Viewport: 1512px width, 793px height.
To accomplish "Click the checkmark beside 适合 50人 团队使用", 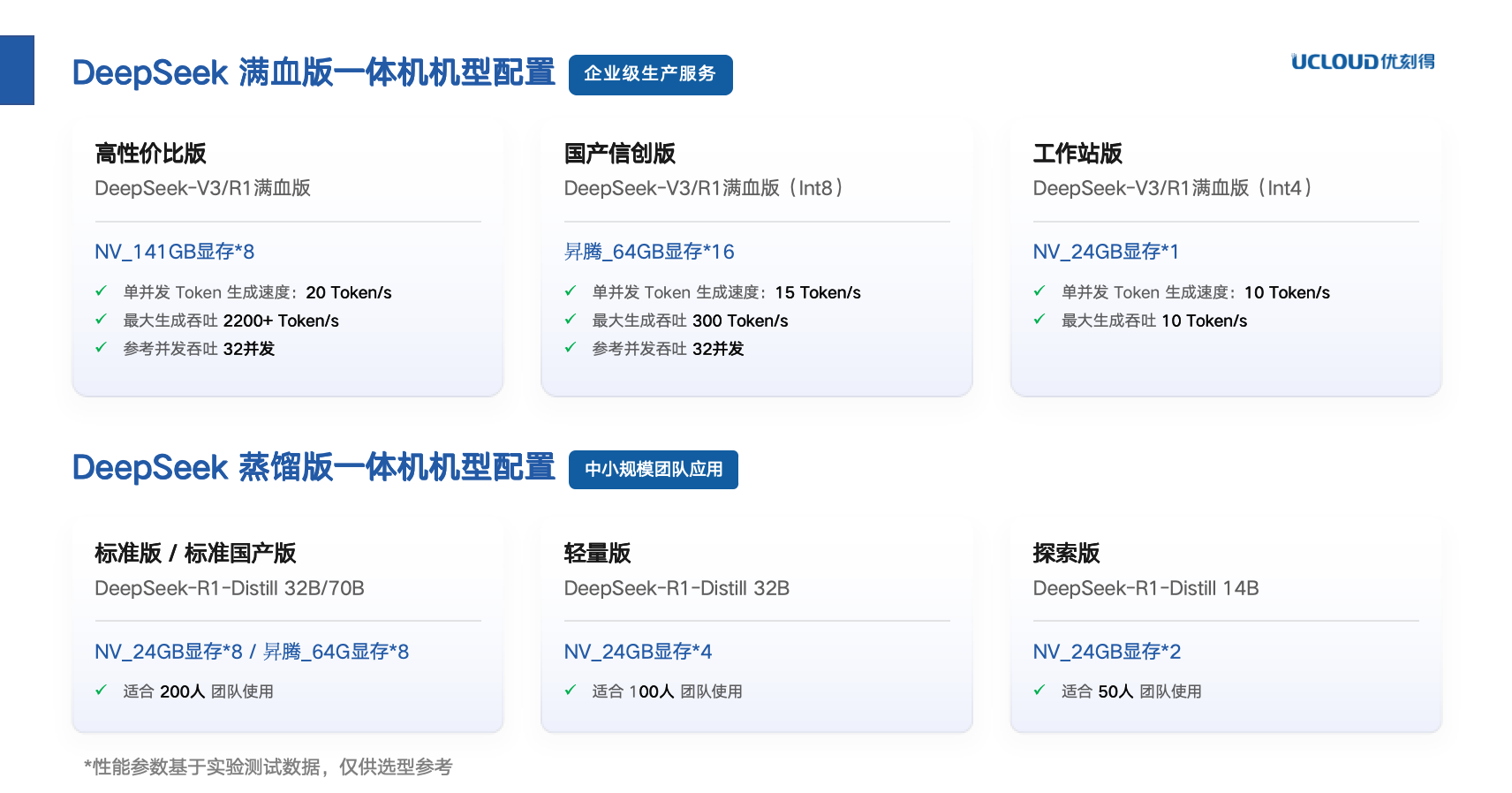I will [x=1039, y=690].
